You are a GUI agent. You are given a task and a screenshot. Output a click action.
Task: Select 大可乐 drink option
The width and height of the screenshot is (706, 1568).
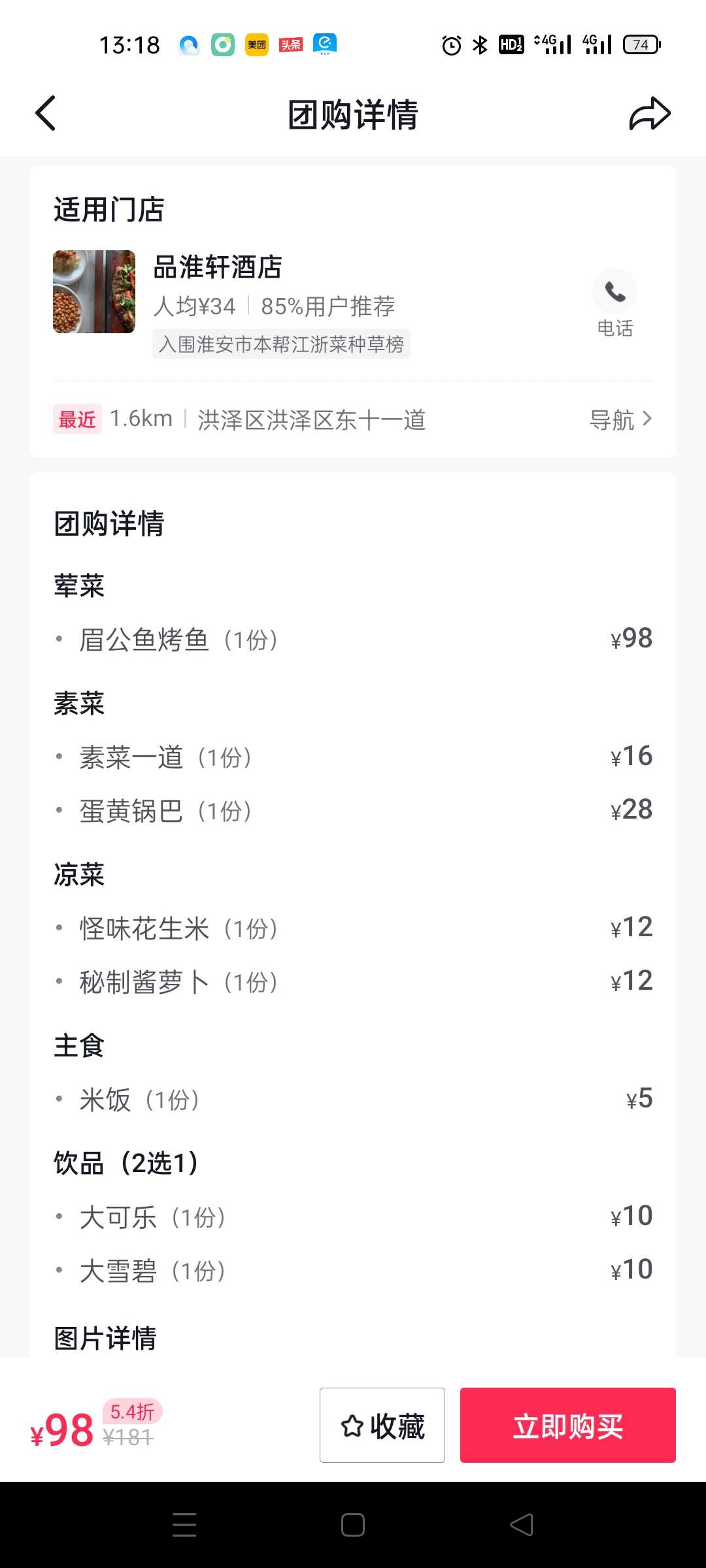[353, 1217]
